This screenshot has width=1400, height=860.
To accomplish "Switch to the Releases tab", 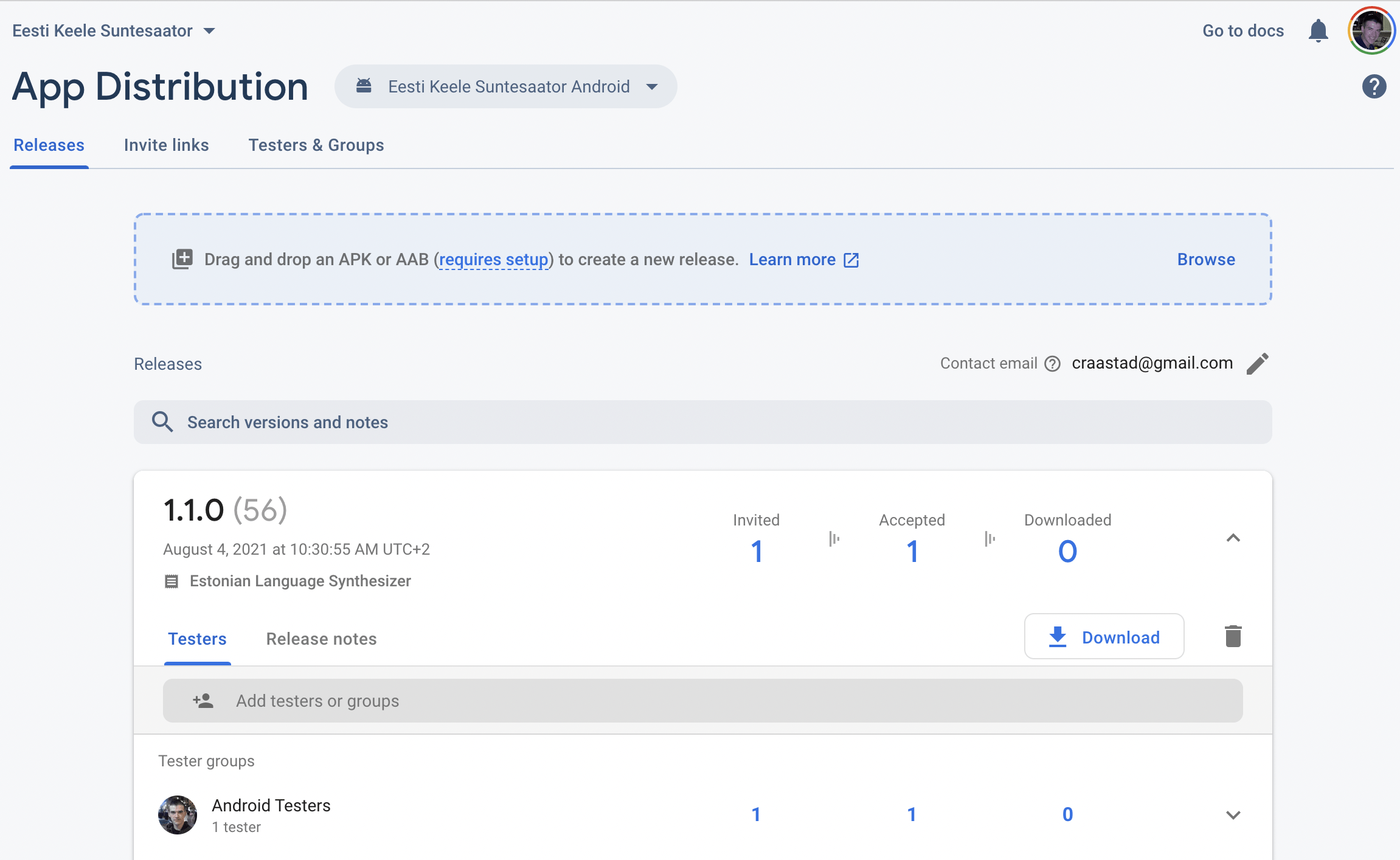I will [x=49, y=145].
